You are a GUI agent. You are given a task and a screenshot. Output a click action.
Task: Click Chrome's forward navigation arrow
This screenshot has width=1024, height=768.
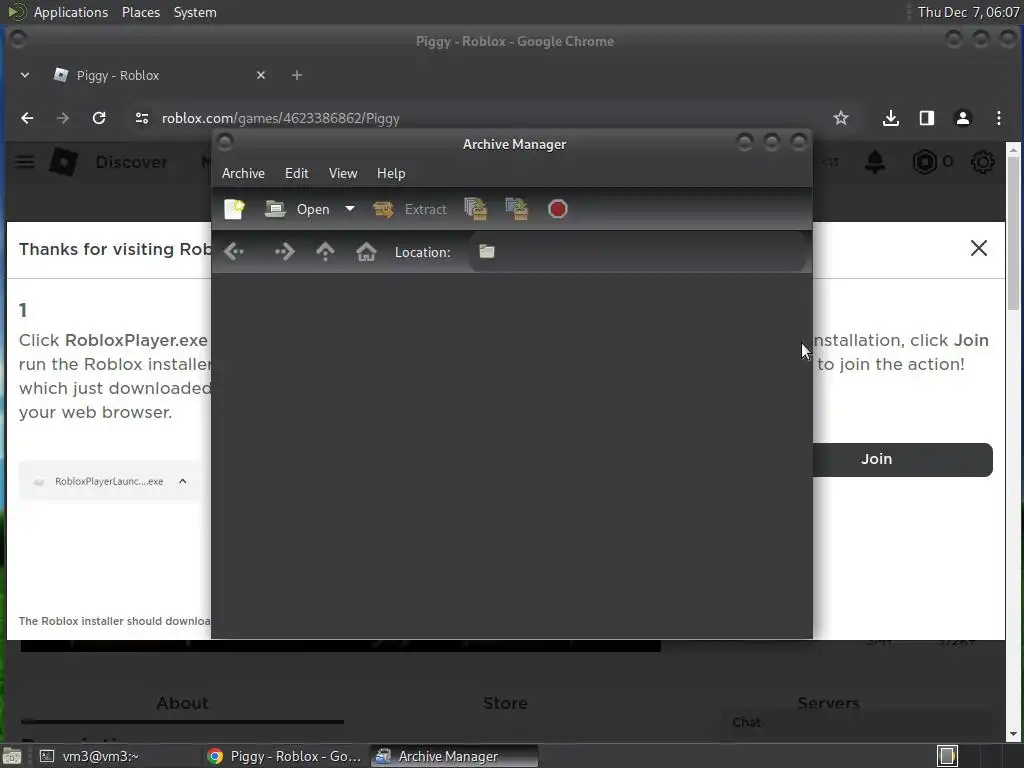(63, 118)
